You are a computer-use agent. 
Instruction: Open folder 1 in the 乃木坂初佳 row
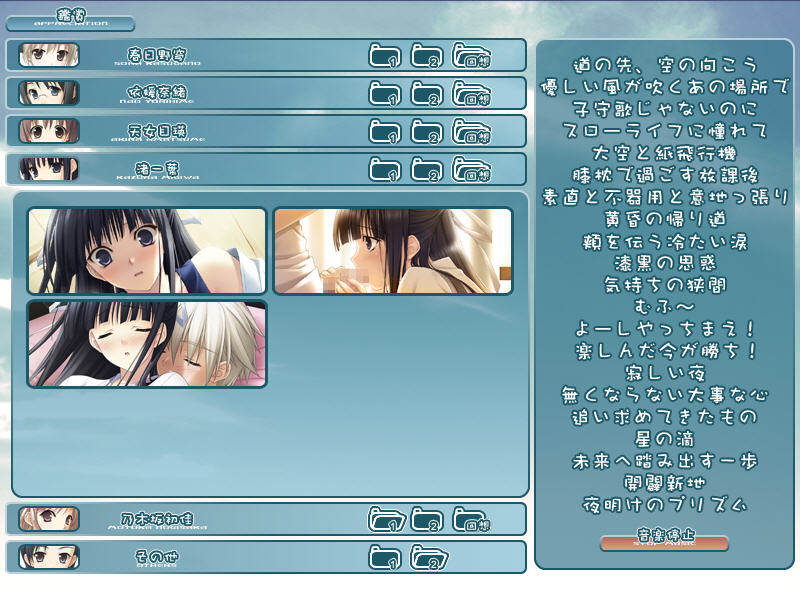tap(385, 519)
